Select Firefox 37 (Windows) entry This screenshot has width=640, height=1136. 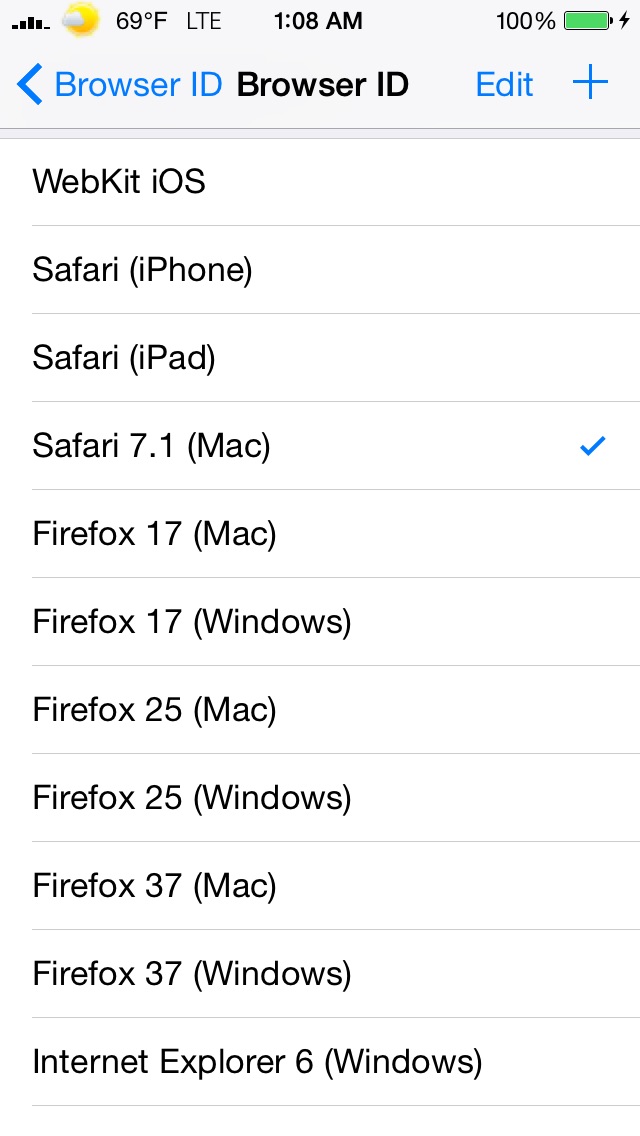(x=320, y=974)
